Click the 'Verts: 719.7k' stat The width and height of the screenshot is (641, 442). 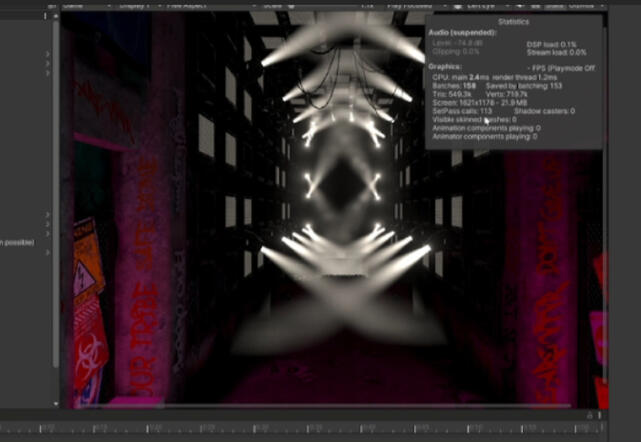click(x=507, y=94)
